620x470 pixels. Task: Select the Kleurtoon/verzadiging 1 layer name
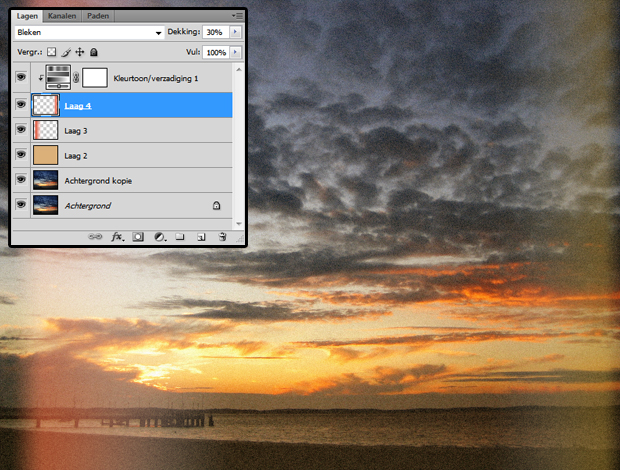tap(155, 78)
